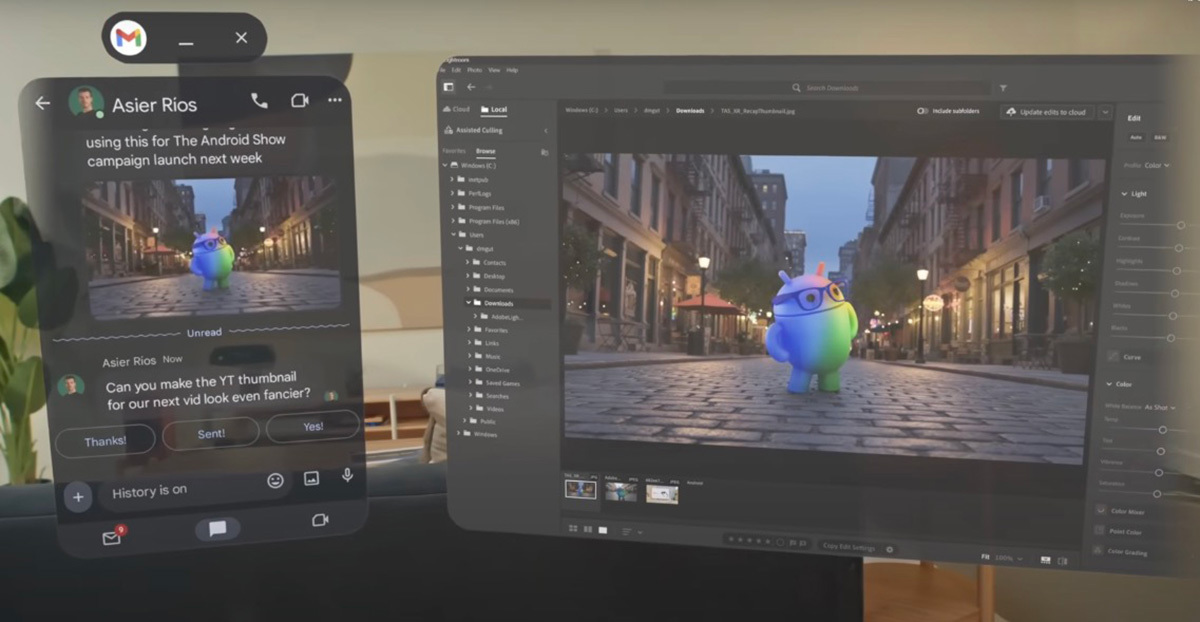The height and width of the screenshot is (622, 1200).
Task: Click the Search Downloads field
Action: click(825, 88)
